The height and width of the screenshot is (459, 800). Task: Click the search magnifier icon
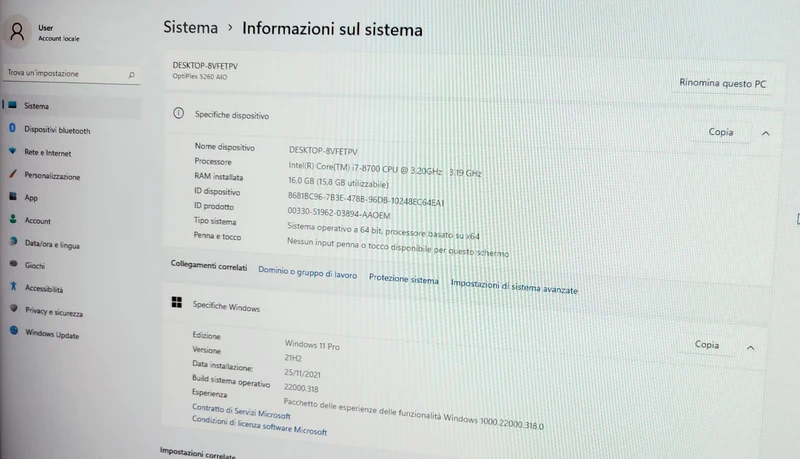132,75
